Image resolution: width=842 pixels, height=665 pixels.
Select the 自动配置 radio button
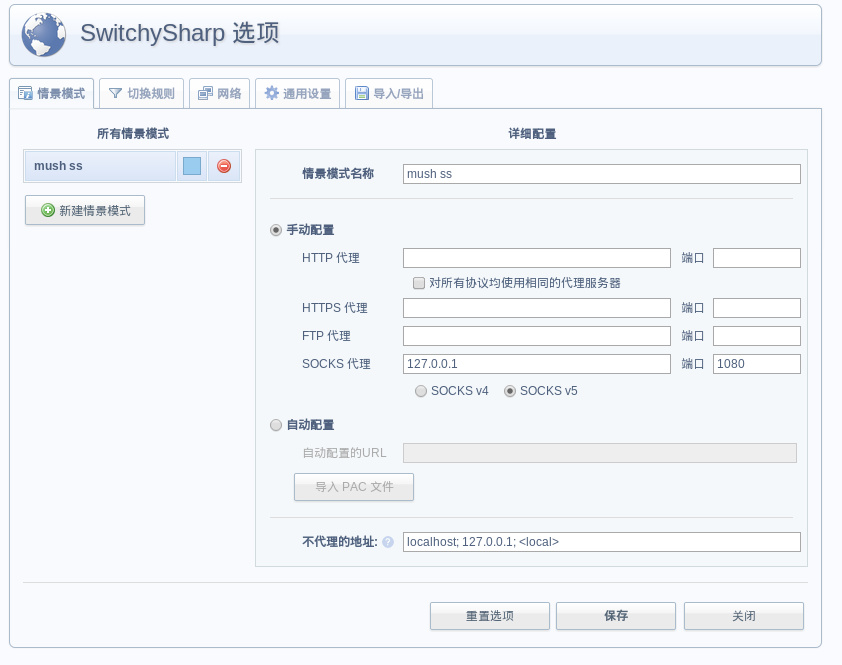pos(275,425)
